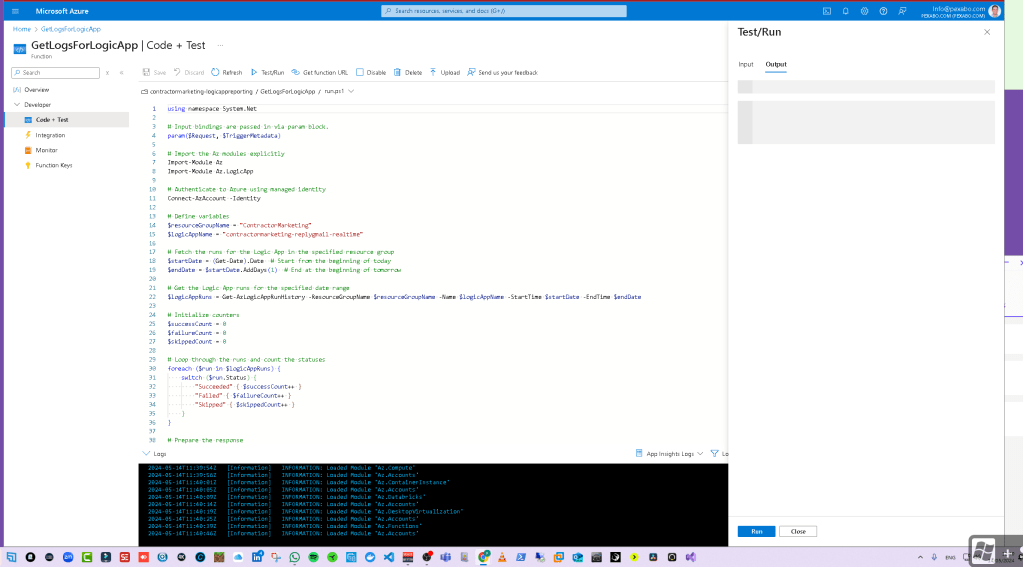
Task: Open Integration in the sidebar
Action: coord(50,135)
